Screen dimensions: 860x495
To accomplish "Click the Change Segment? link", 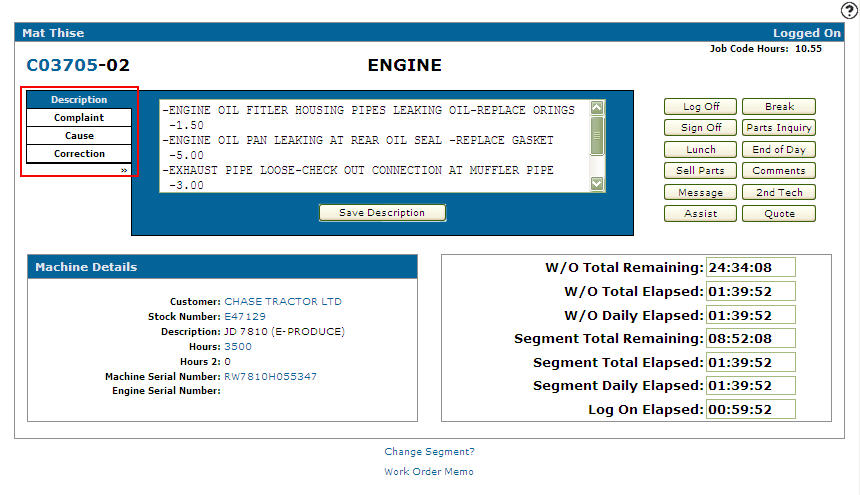I will [429, 452].
